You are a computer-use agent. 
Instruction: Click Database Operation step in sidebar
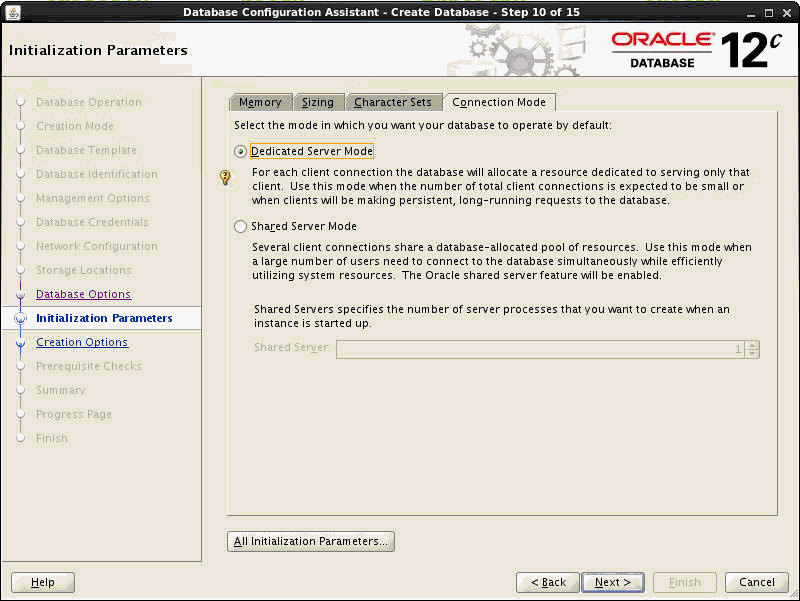[x=89, y=103]
